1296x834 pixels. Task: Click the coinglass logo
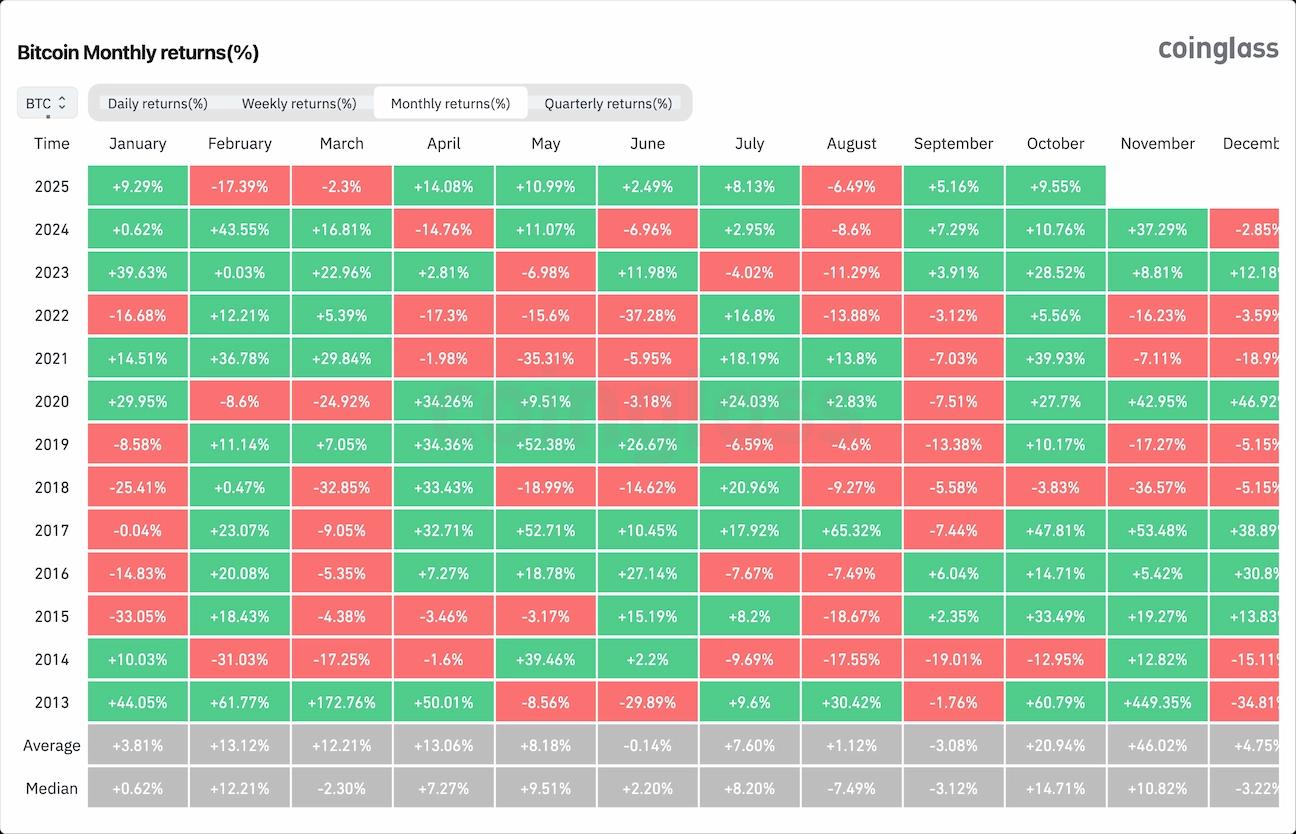tap(1218, 48)
